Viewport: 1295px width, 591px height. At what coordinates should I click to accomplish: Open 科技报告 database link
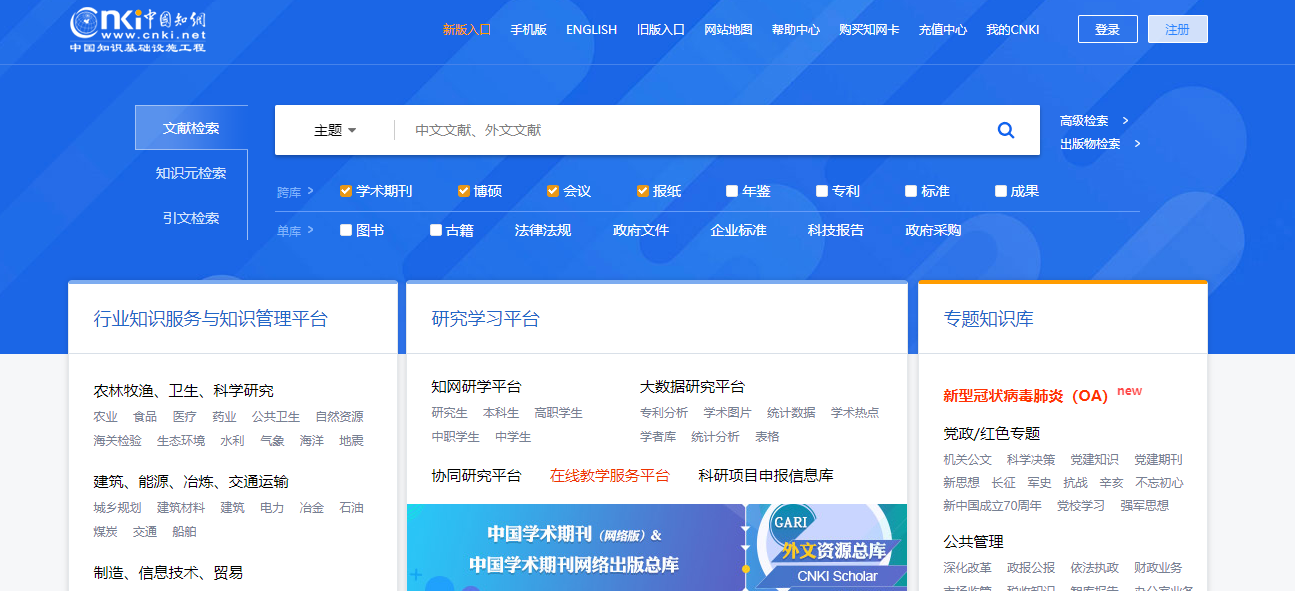click(836, 230)
